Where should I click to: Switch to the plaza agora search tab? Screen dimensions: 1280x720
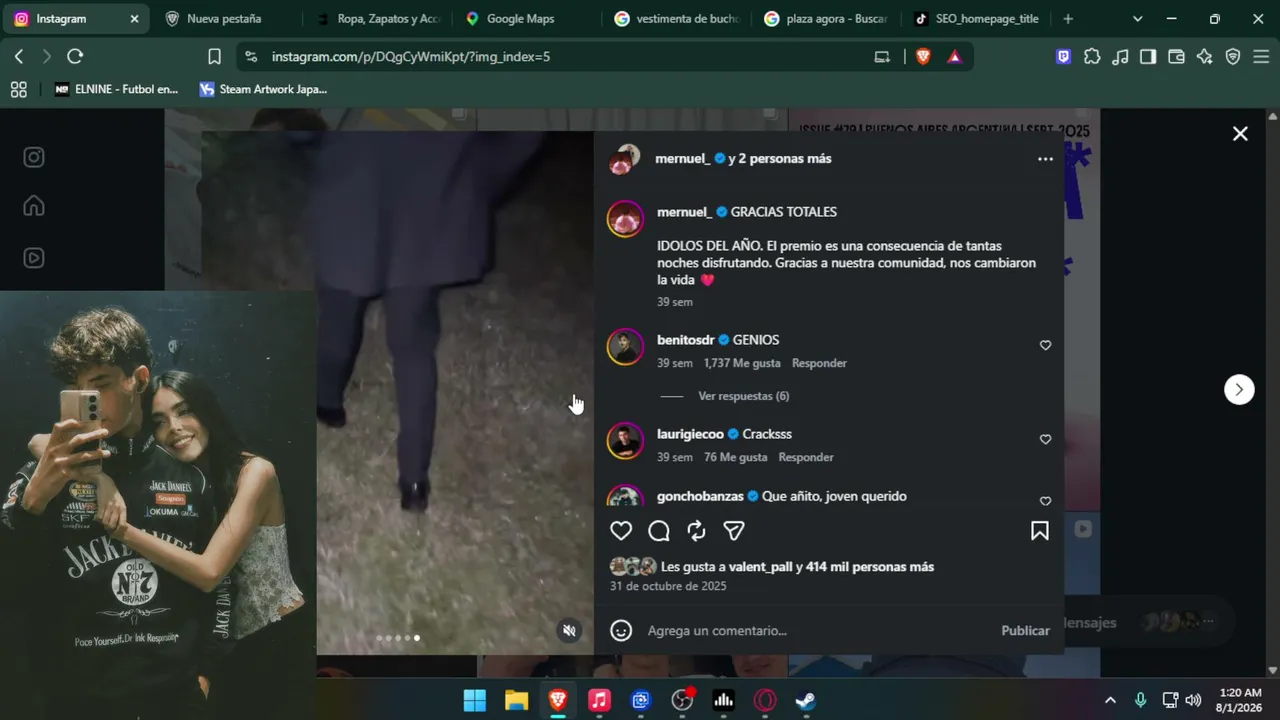(826, 19)
